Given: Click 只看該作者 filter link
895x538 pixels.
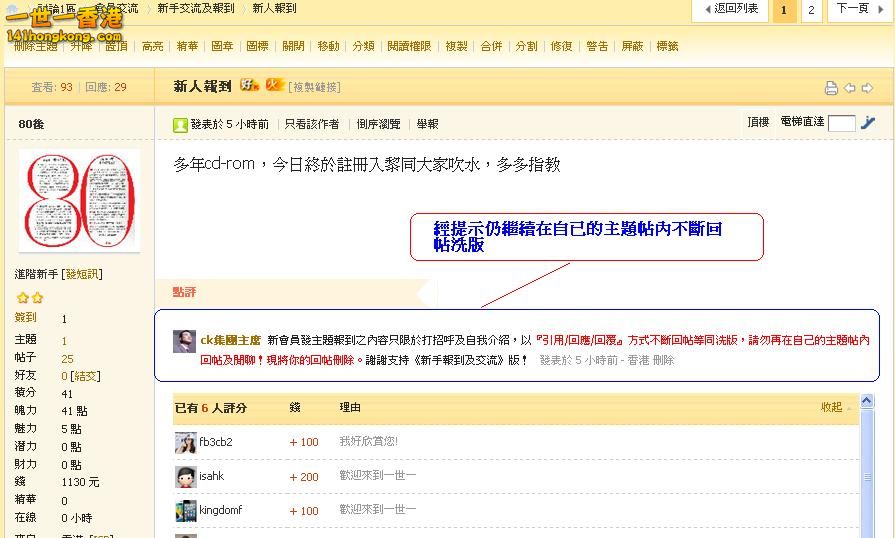Looking at the screenshot, I should [x=312, y=124].
